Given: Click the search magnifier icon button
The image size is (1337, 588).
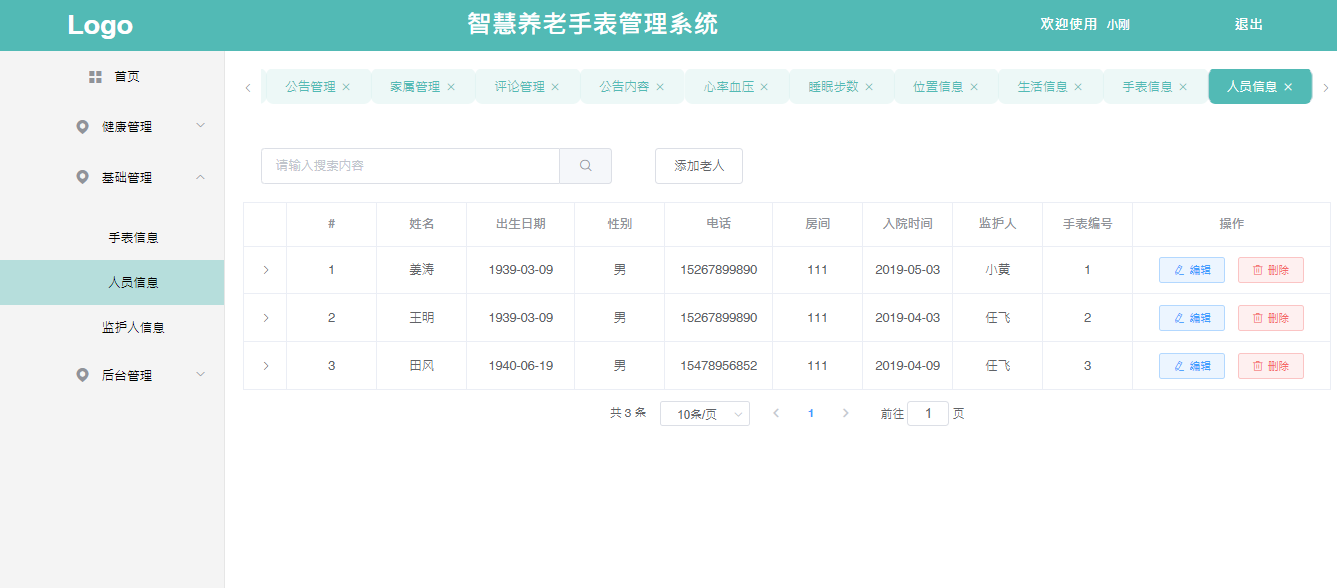Looking at the screenshot, I should coord(586,166).
